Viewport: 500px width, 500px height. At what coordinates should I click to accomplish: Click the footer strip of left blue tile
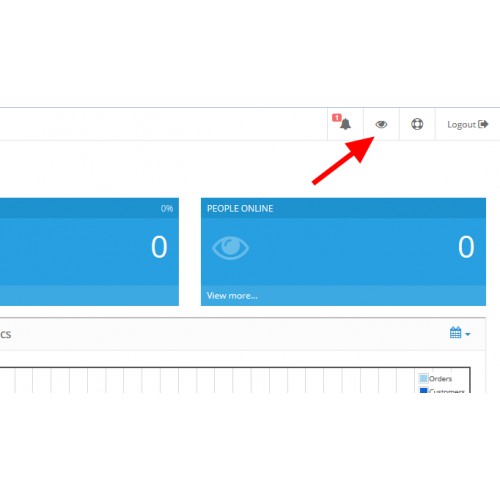pos(89,295)
